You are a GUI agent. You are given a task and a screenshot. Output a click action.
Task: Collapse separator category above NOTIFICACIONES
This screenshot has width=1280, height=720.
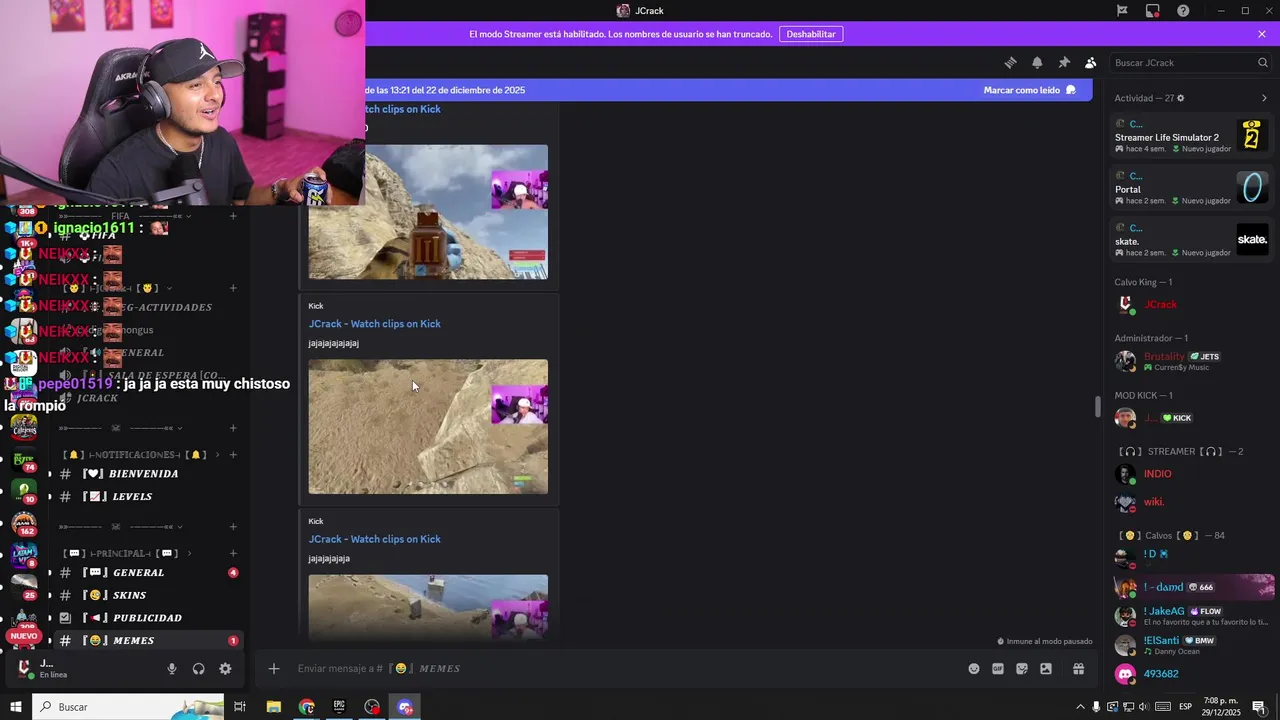[119, 428]
